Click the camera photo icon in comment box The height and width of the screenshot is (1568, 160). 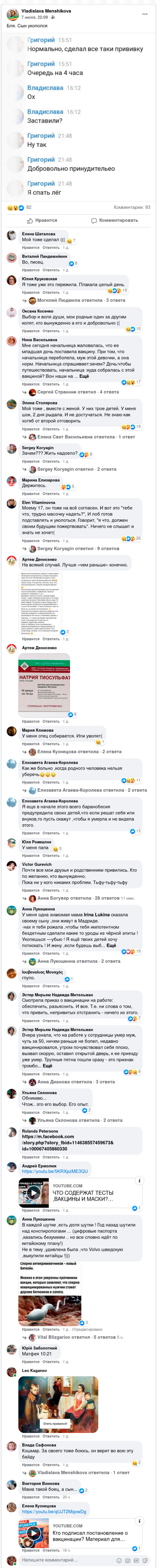click(127, 1560)
